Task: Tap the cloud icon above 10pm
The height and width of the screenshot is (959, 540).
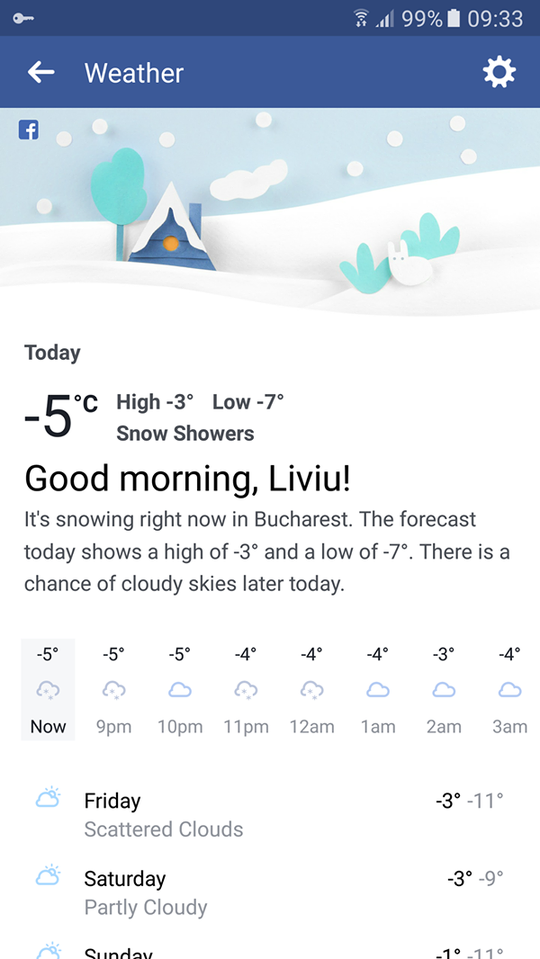Action: pyautogui.click(x=180, y=691)
